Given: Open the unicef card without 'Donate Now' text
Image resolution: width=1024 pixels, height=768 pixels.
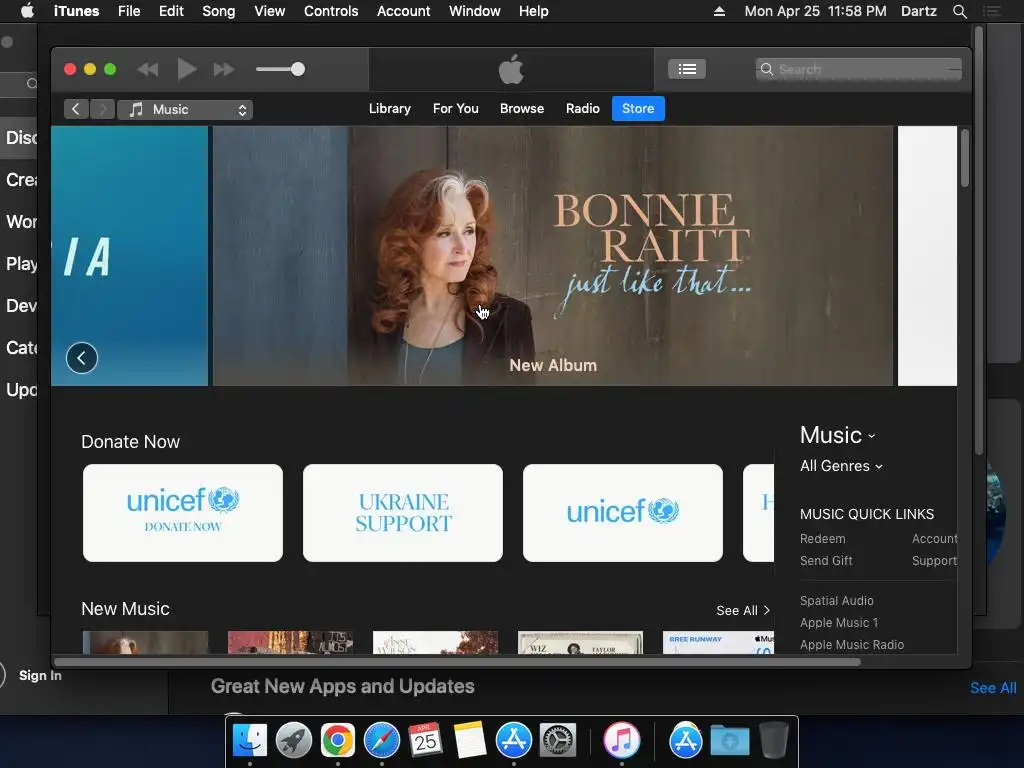Looking at the screenshot, I should click(x=623, y=513).
